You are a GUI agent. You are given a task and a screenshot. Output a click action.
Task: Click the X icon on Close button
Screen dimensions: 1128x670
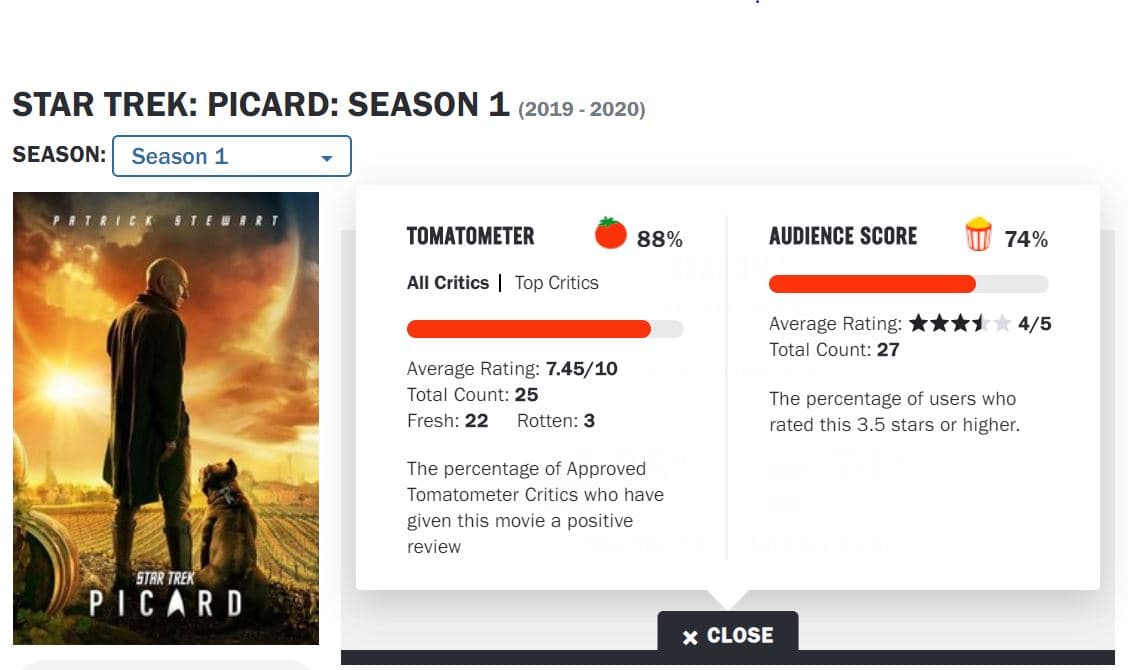point(690,637)
